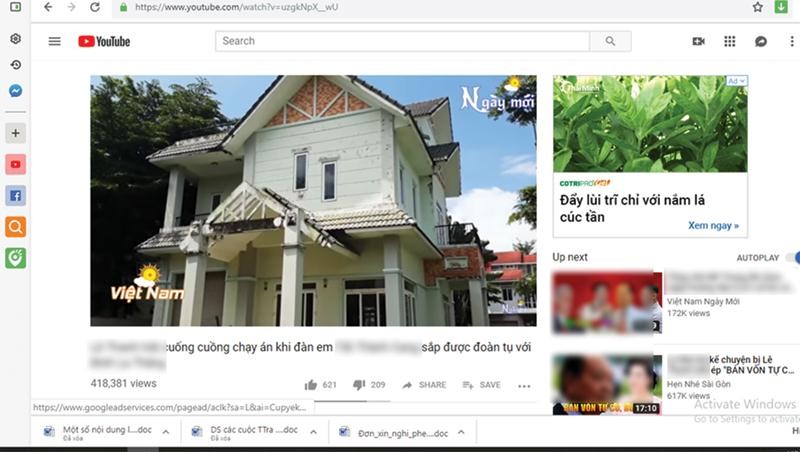Expand options for Đơn_xin_nghi_phe download
This screenshot has width=800, height=452.
pos(461,432)
